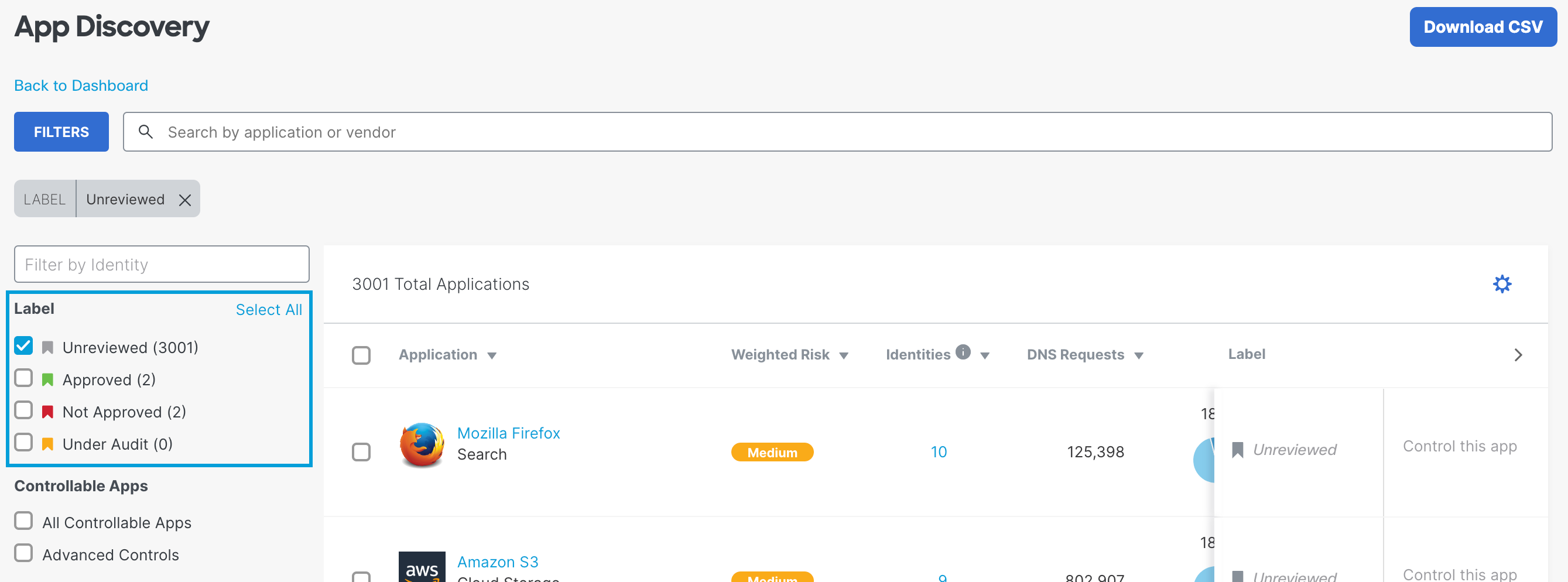
Task: Open the Mozilla Firefox application link
Action: click(x=508, y=433)
